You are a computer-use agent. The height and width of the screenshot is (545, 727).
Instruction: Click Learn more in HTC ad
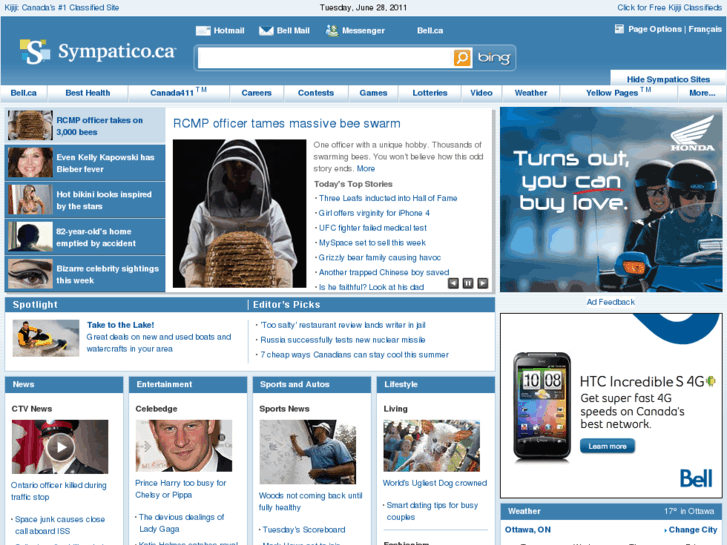coord(607,446)
